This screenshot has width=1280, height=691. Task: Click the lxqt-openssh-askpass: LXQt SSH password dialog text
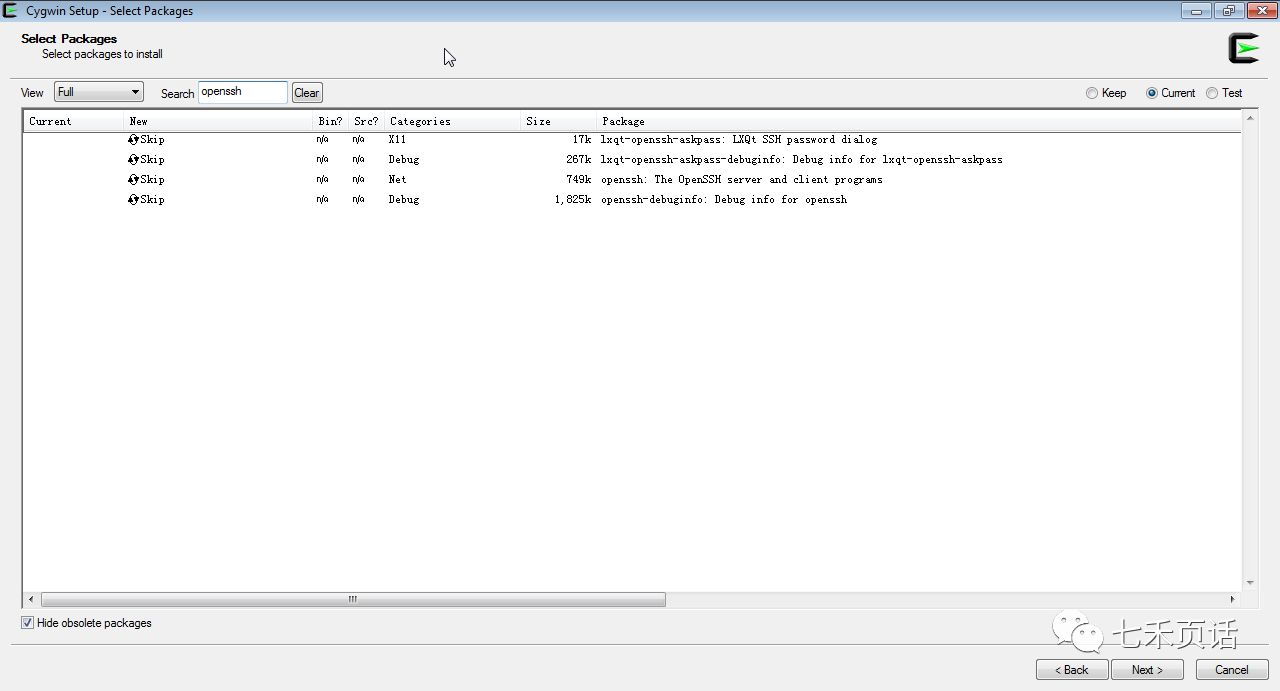coord(738,140)
